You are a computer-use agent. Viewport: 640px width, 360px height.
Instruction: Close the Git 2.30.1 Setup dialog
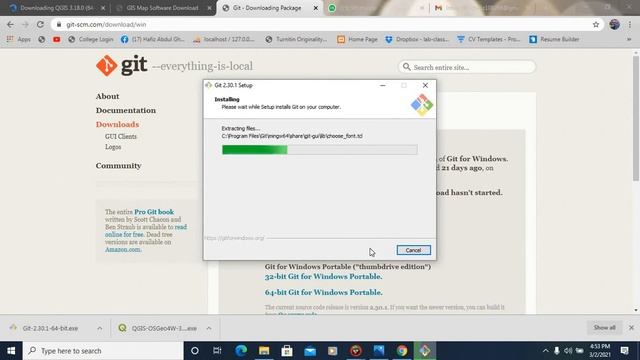tap(425, 85)
